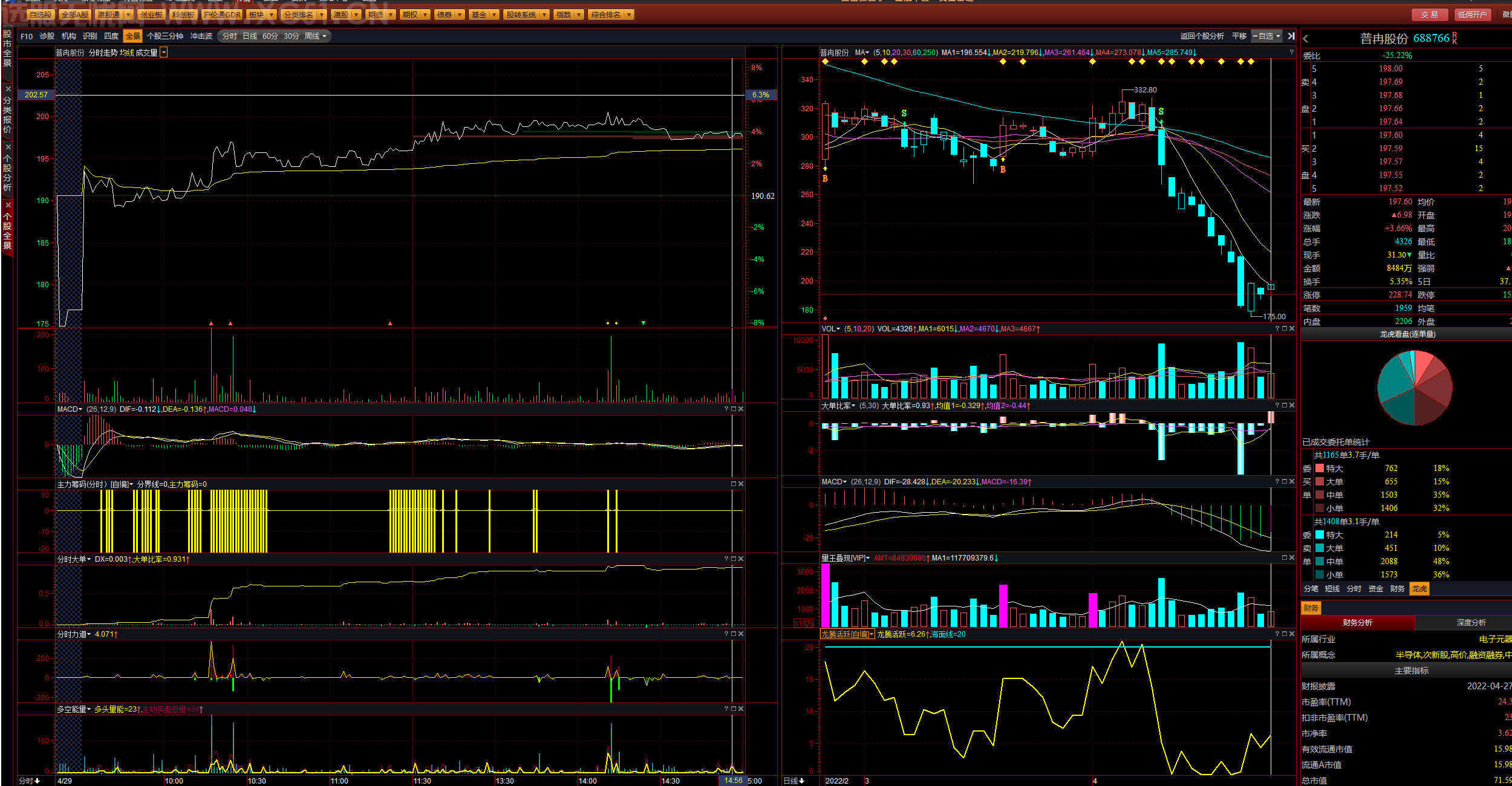The image size is (1512, 786).
Task: Open the 周线 period dropdown
Action: (x=315, y=36)
